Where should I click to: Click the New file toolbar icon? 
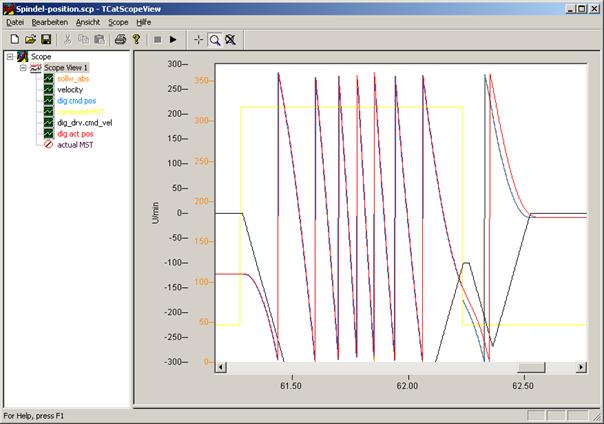(15, 39)
